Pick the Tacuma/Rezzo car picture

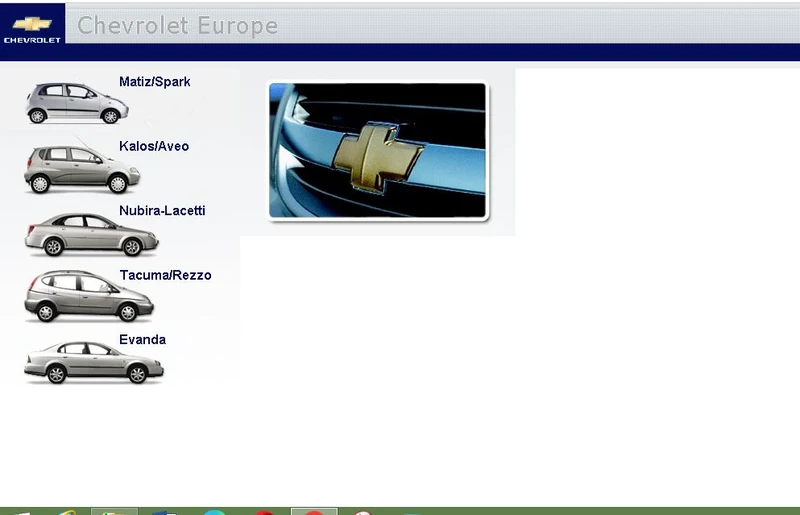tap(89, 296)
